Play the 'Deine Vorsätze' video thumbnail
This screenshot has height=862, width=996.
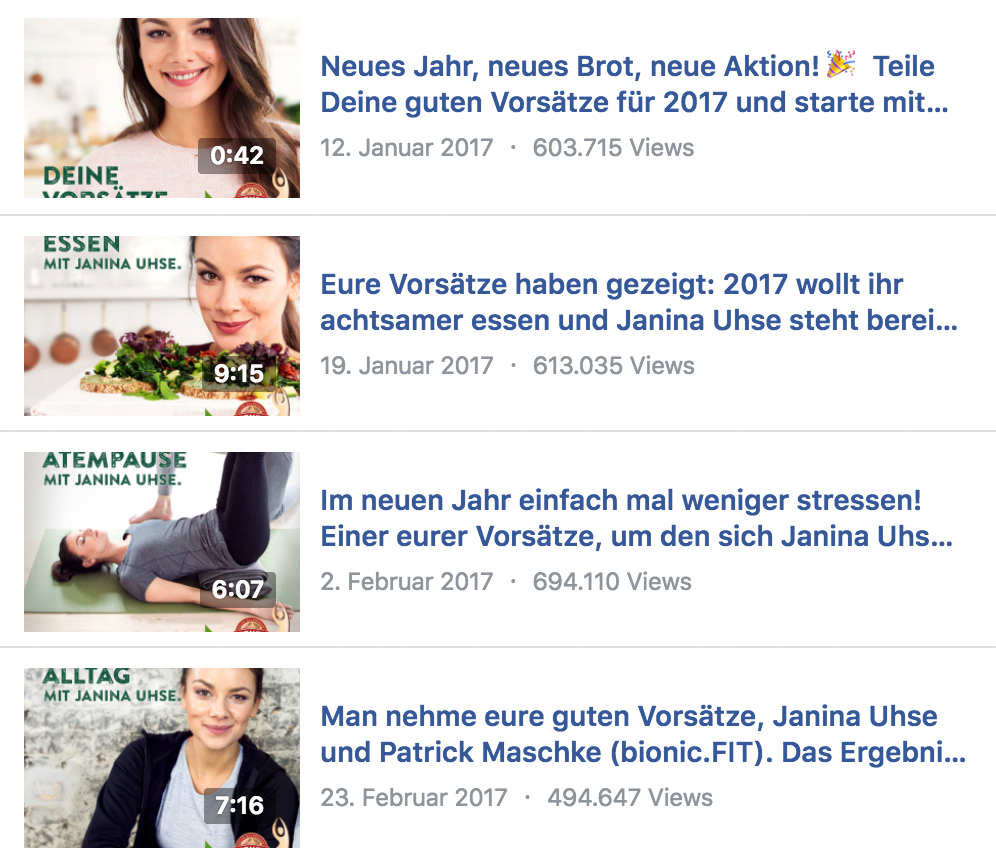(162, 108)
